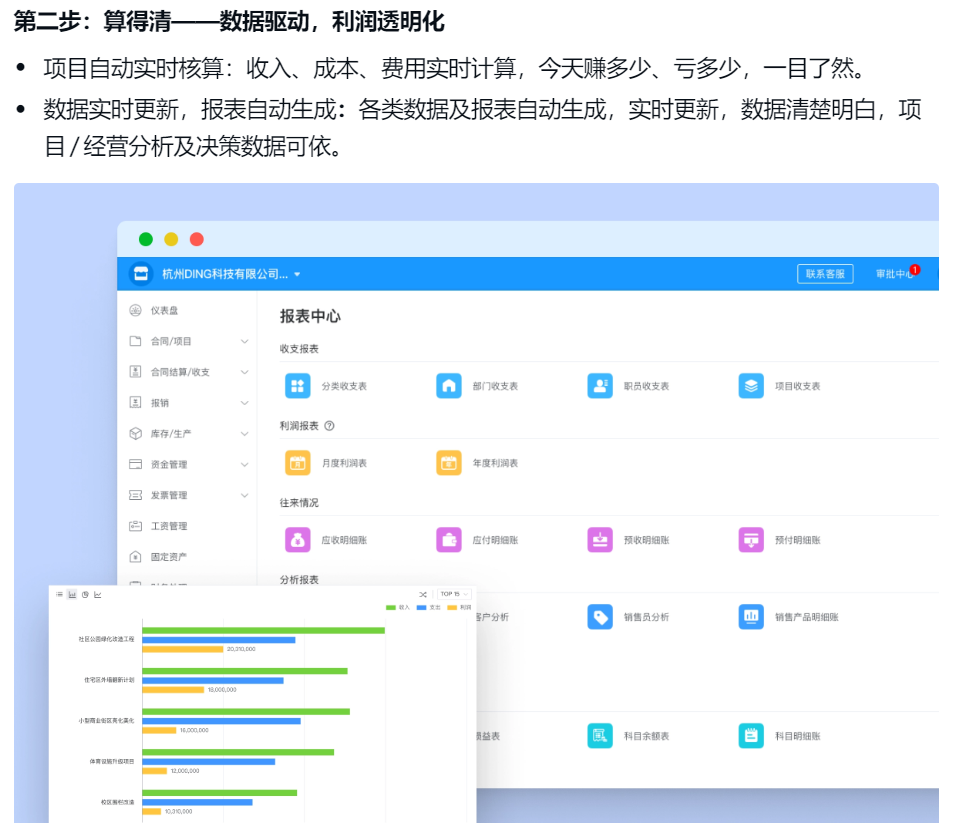This screenshot has width=964, height=835.
Task: Switch chart to list view icon
Action: point(60,594)
